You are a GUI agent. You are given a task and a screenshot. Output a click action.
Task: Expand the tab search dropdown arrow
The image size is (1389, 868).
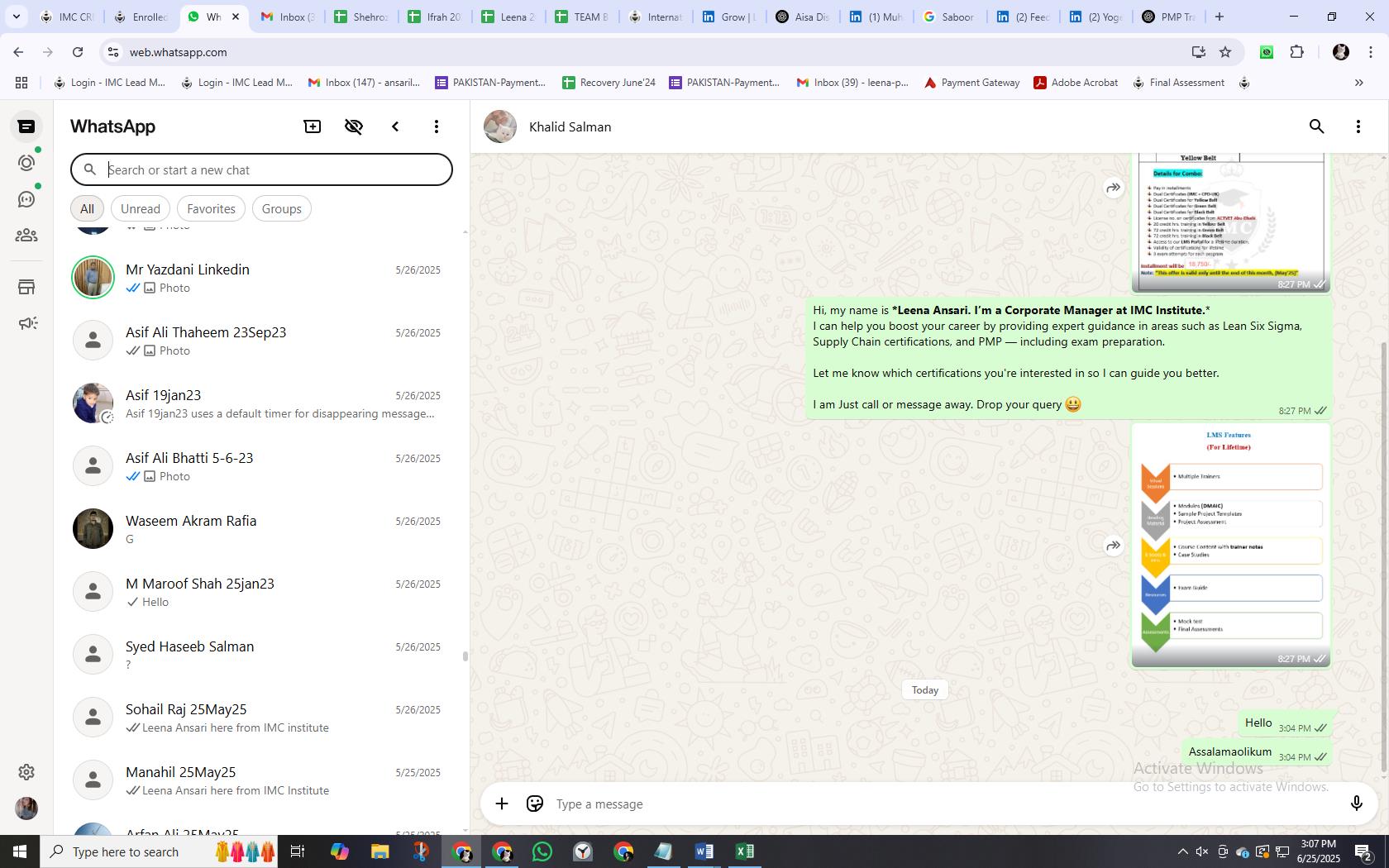[16, 17]
